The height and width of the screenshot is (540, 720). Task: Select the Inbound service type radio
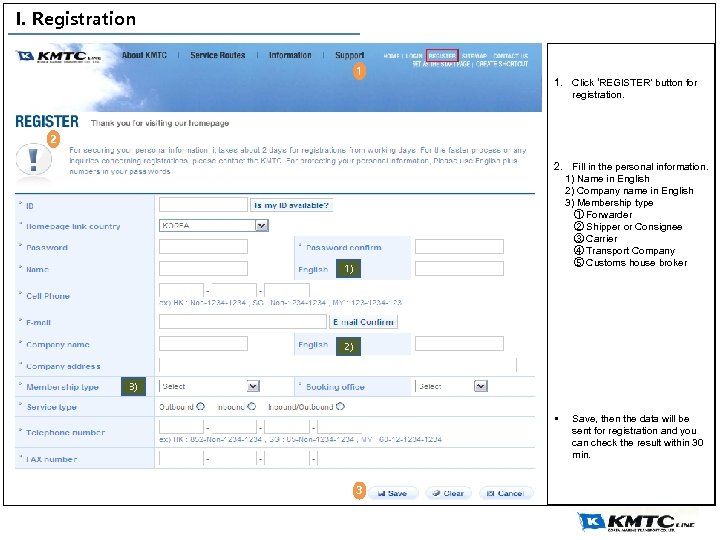point(251,406)
